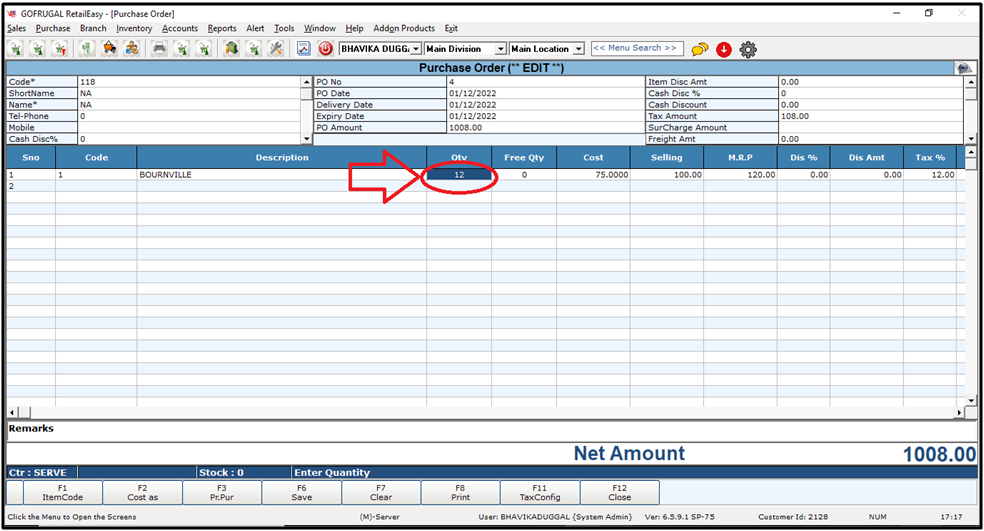Open the Alert menu
The image size is (984, 531).
255,28
